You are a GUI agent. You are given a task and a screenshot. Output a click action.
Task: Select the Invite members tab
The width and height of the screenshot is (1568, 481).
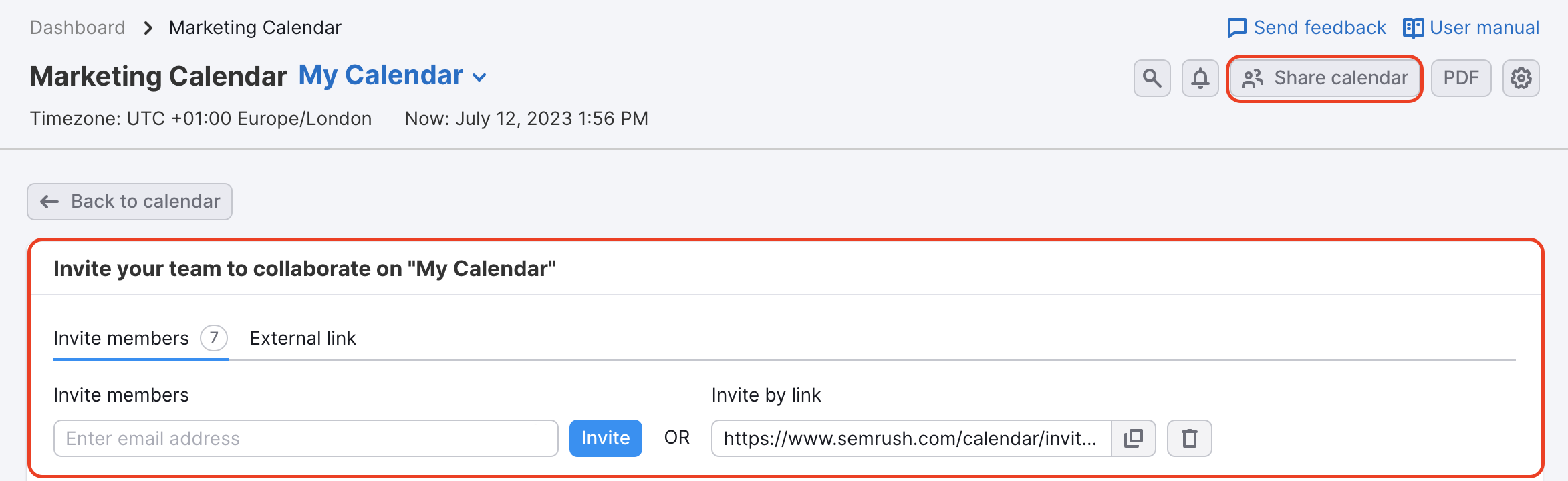click(x=122, y=338)
